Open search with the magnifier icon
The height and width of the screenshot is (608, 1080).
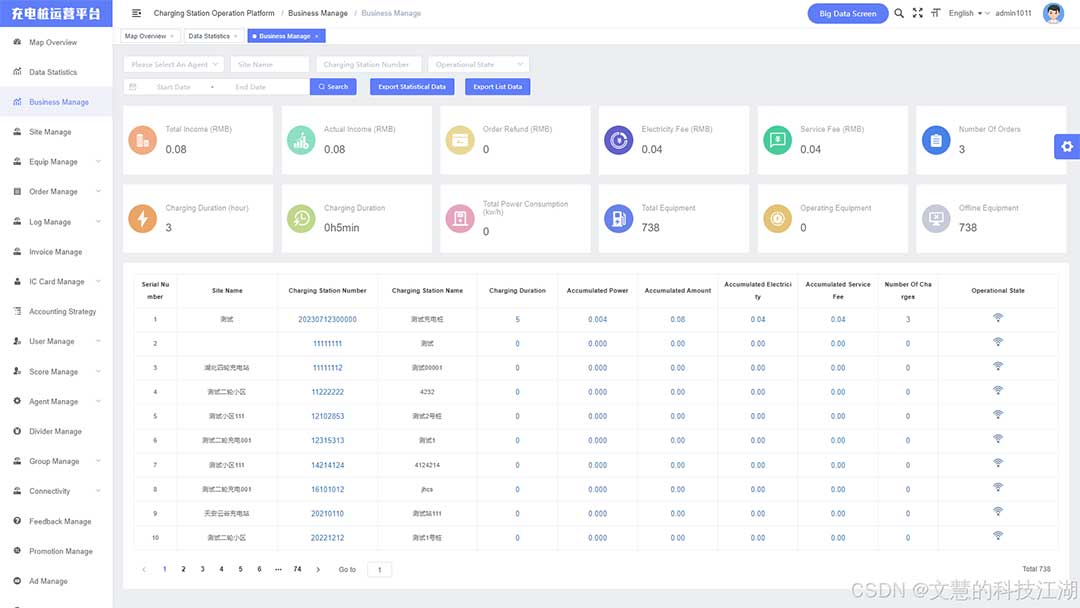(899, 13)
